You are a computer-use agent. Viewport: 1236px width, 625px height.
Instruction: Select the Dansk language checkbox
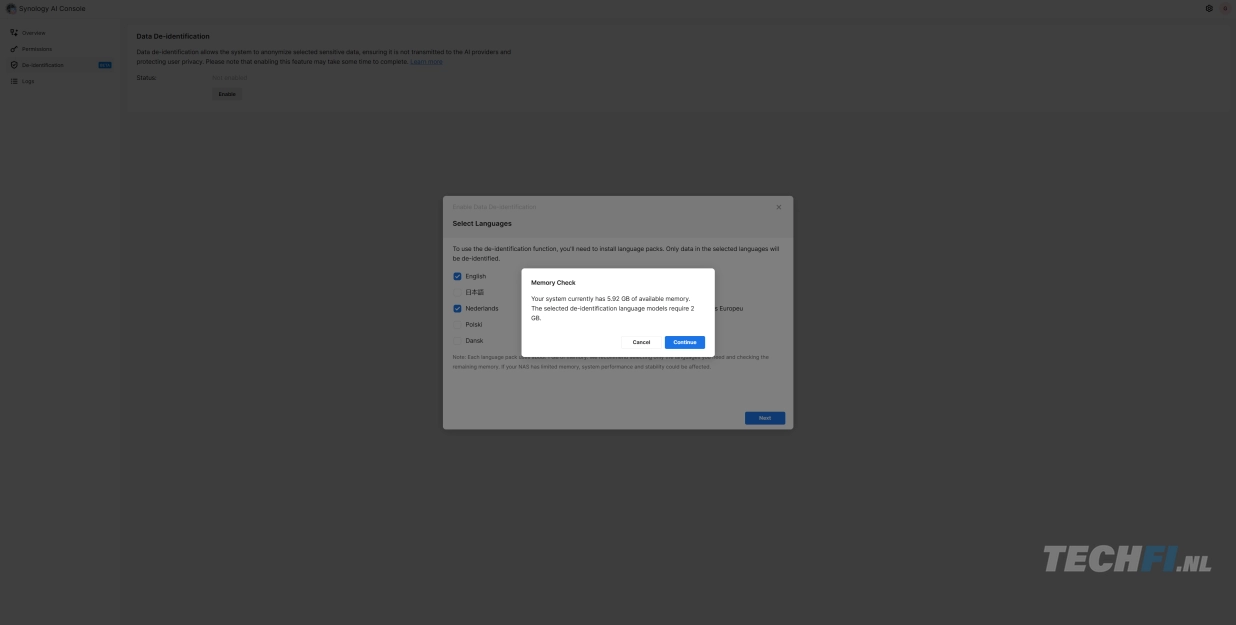[458, 340]
